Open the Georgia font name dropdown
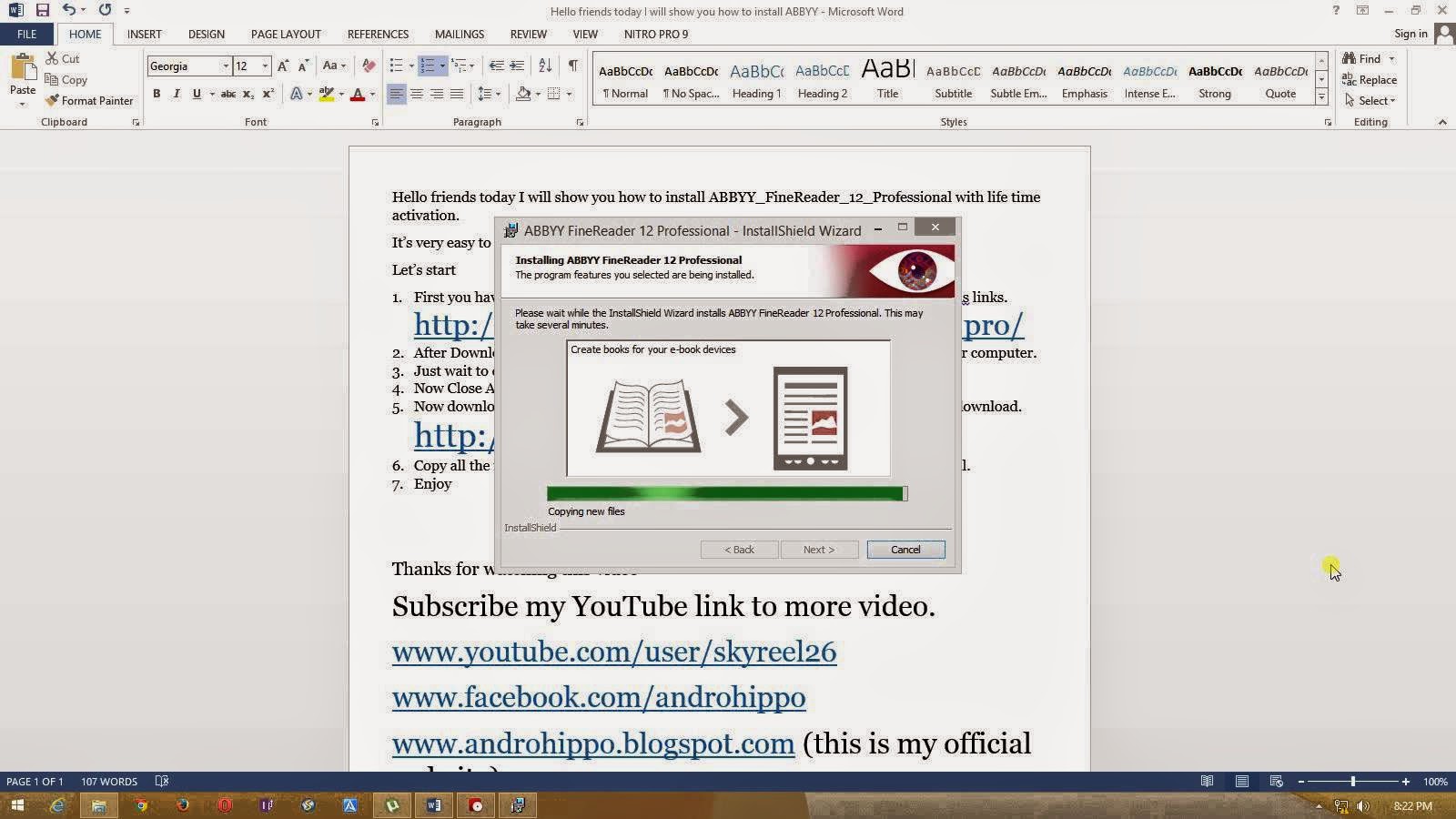Image resolution: width=1456 pixels, height=819 pixels. pyautogui.click(x=226, y=66)
